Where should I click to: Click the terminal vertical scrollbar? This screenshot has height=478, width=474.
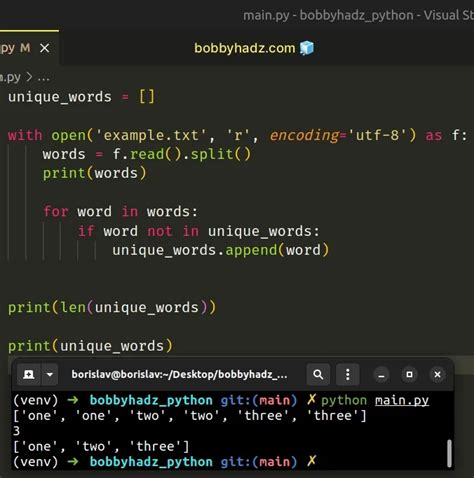[x=449, y=453]
